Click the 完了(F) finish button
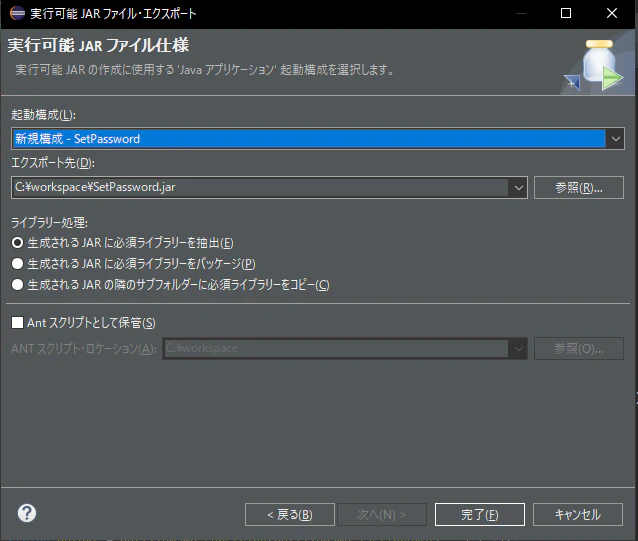 point(479,515)
